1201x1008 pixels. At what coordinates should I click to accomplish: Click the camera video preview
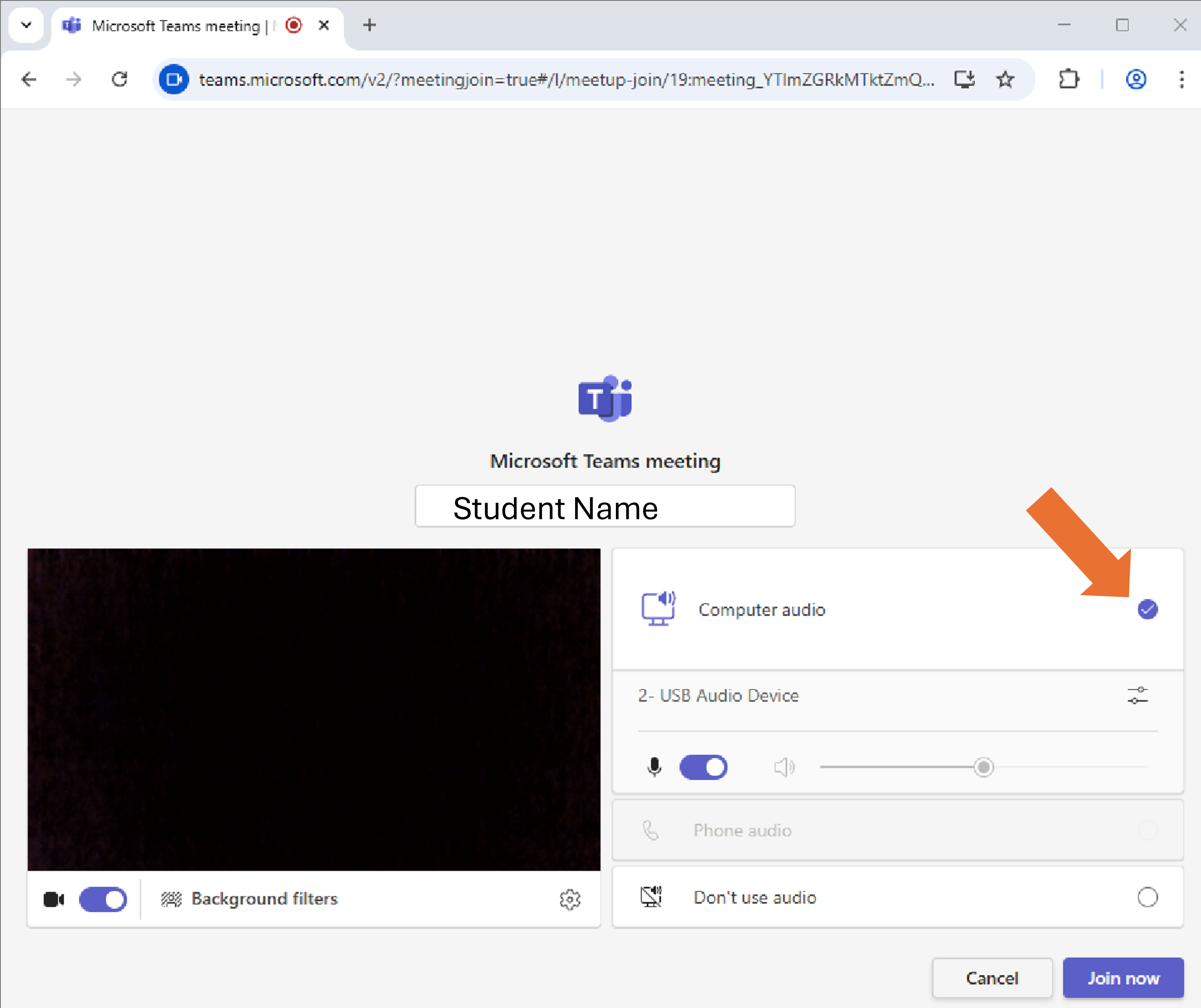click(314, 709)
